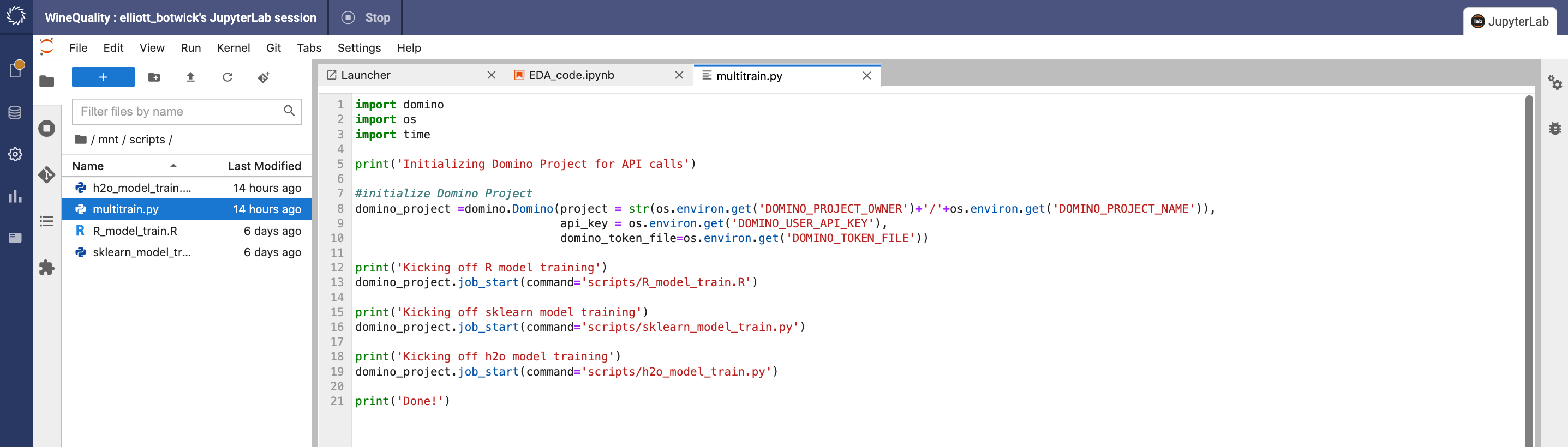Image resolution: width=1568 pixels, height=447 pixels.
Task: Stop the JupyterLab session
Action: tap(366, 17)
